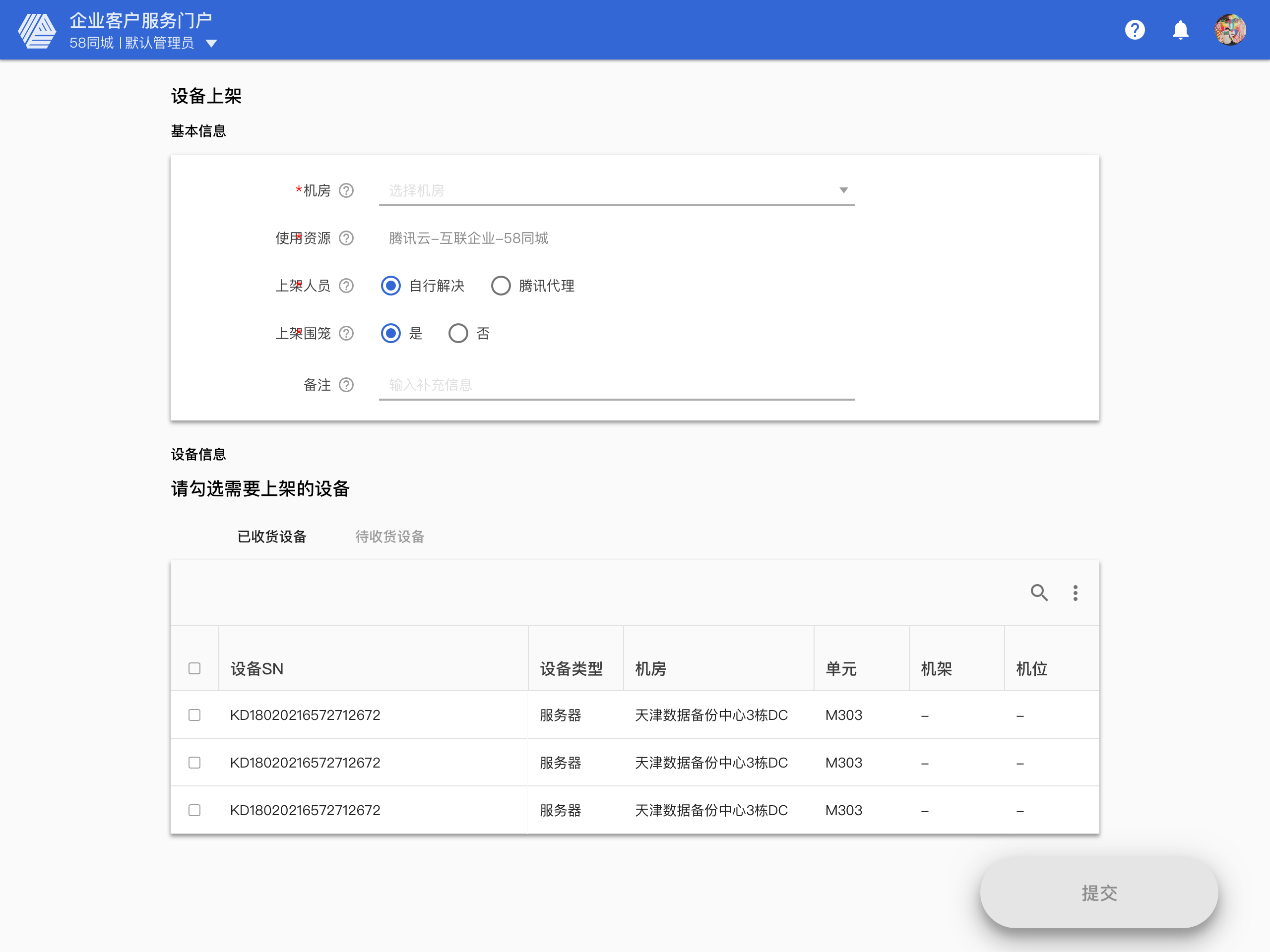Image resolution: width=1270 pixels, height=952 pixels.
Task: Click the second row's 天津数据备份中心3栋DC cell
Action: pos(711,763)
